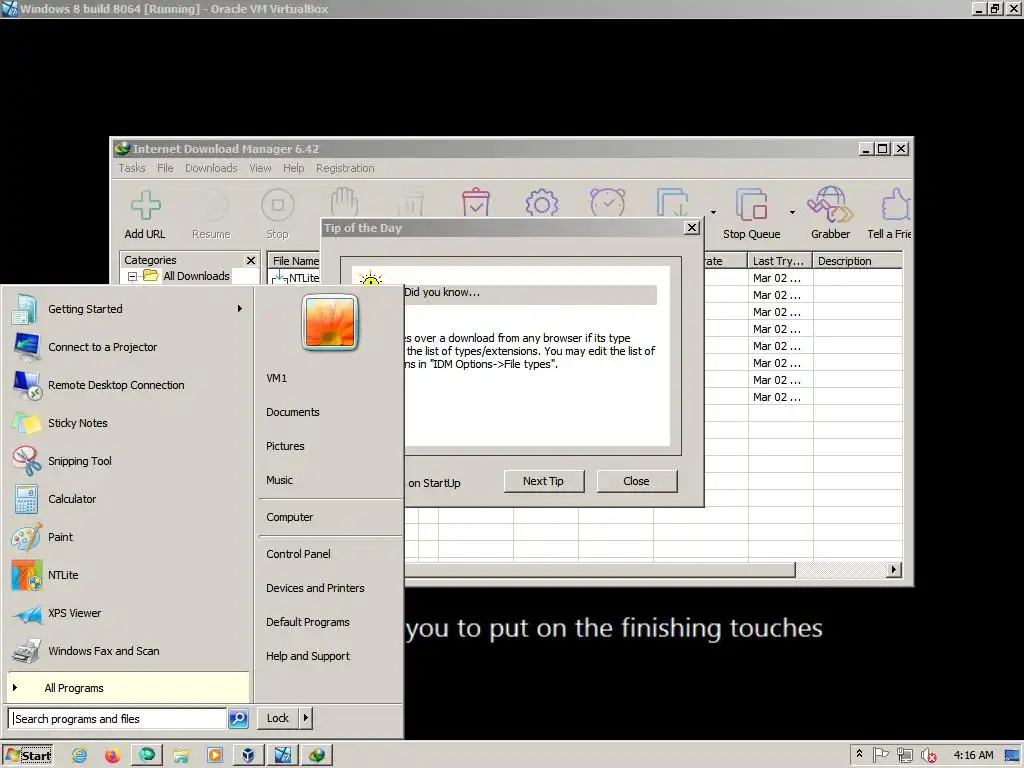
Task: Click the Start menu user picture
Action: [x=330, y=323]
